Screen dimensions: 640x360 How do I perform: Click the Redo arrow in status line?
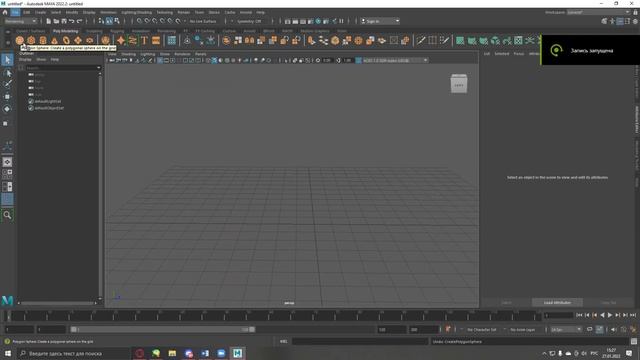80,21
